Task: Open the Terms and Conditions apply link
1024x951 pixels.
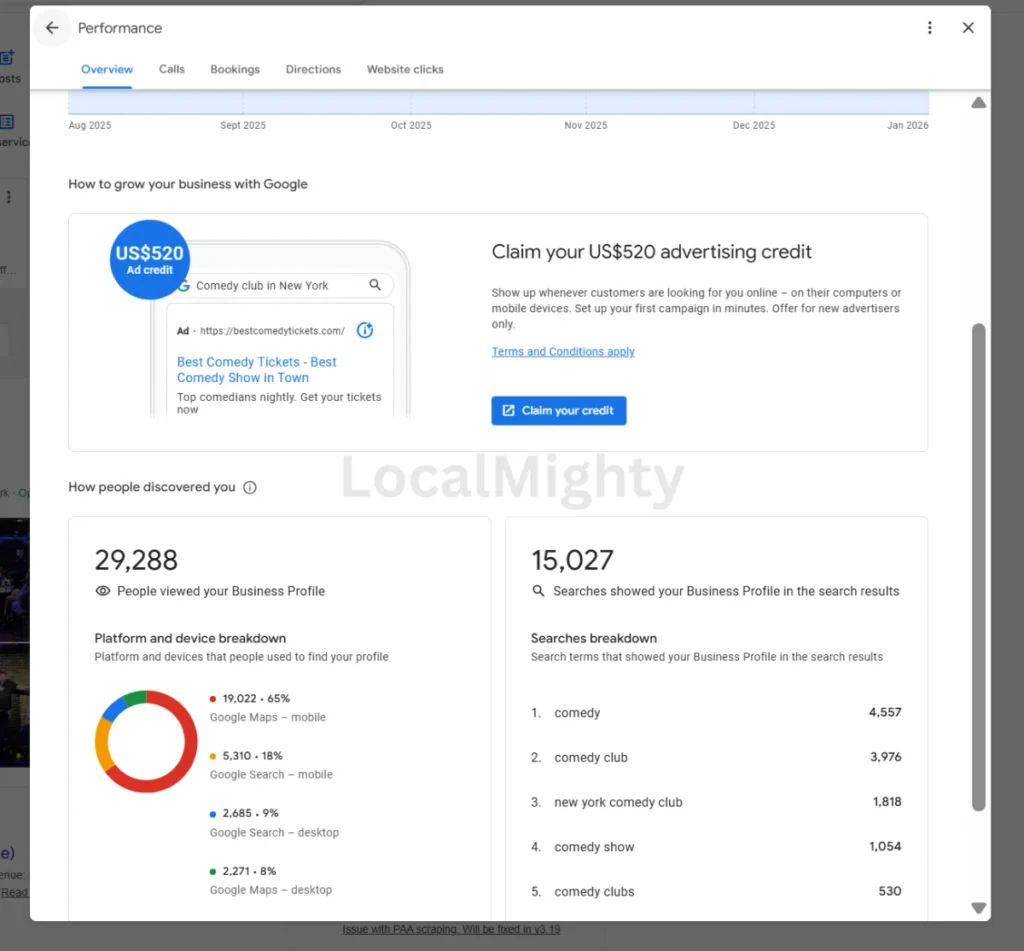Action: pyautogui.click(x=564, y=351)
